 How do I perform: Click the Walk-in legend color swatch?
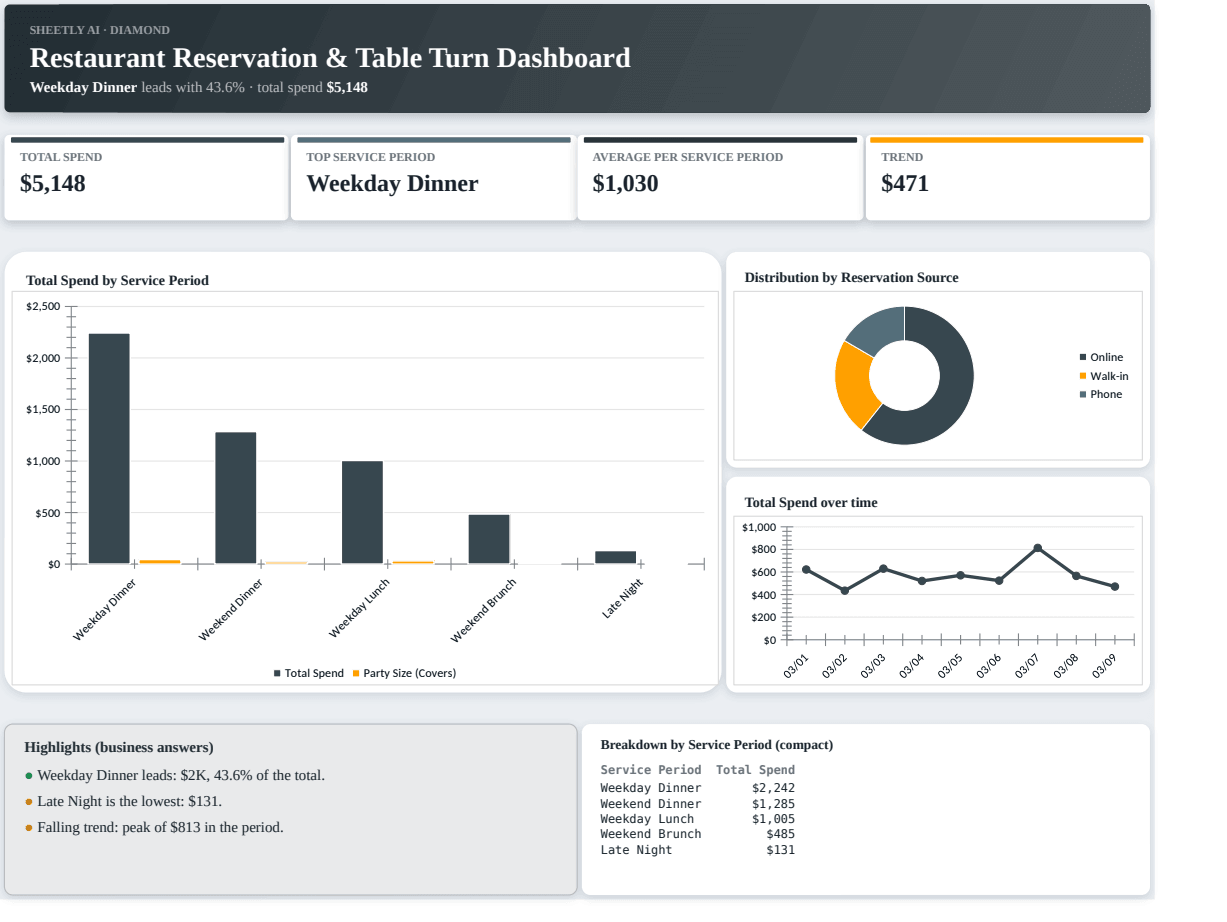click(1083, 376)
